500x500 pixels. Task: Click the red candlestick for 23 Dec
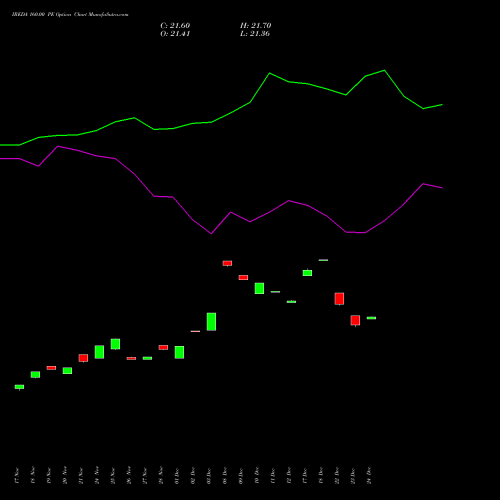pyautogui.click(x=355, y=320)
